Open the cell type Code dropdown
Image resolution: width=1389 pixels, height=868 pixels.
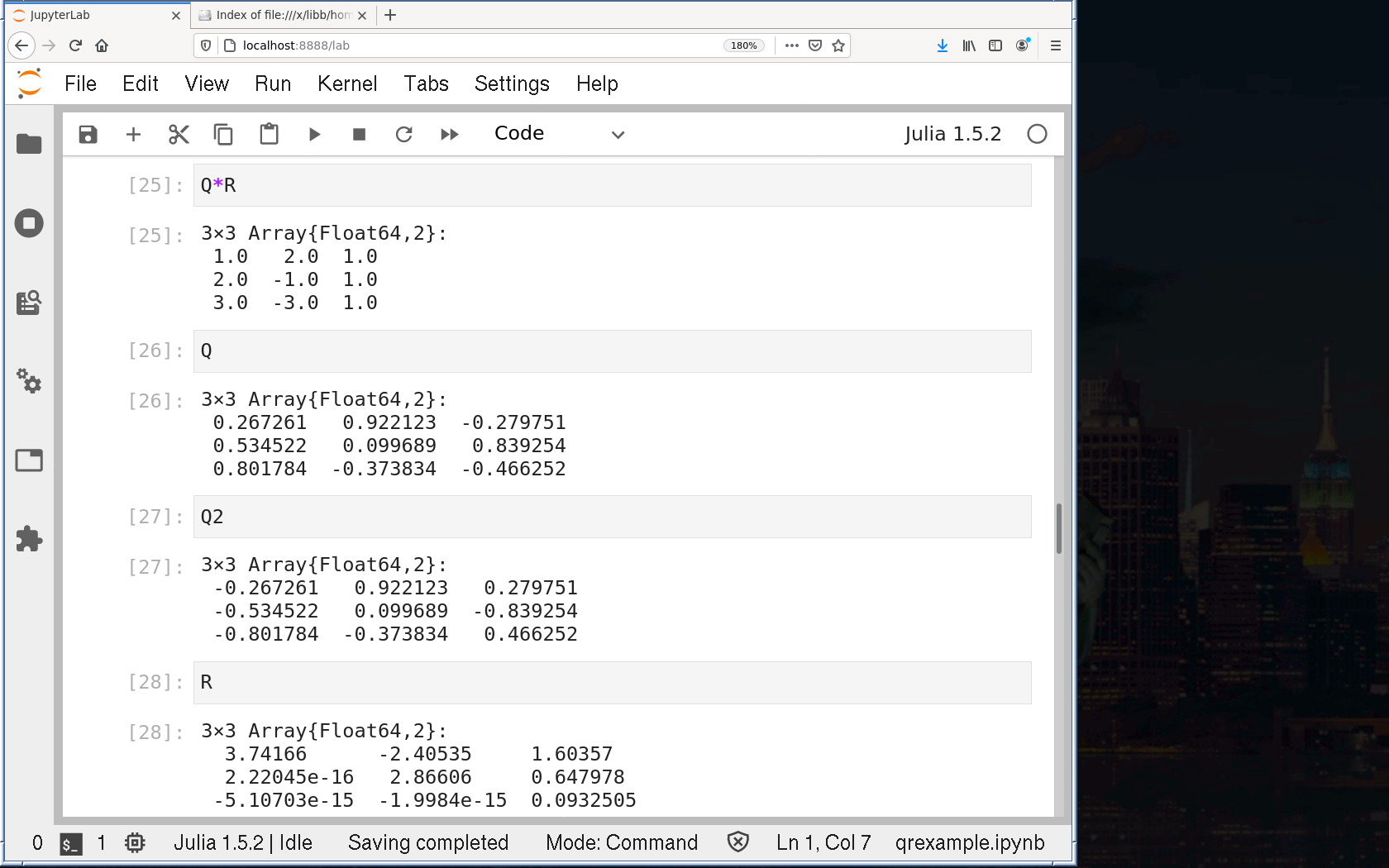point(559,134)
